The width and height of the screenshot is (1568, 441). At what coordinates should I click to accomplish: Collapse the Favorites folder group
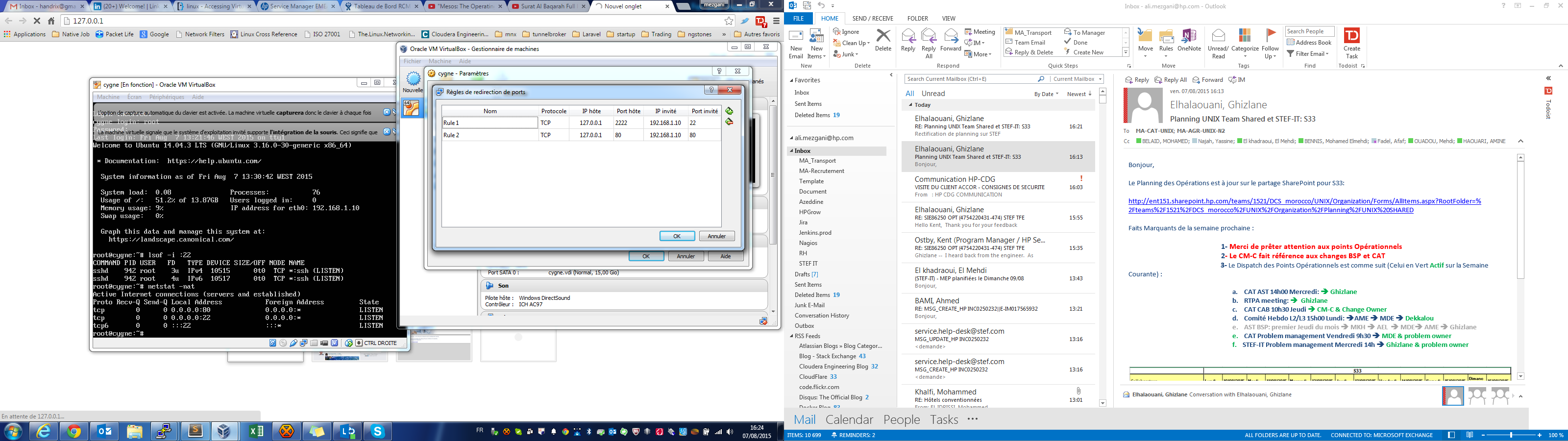click(792, 80)
